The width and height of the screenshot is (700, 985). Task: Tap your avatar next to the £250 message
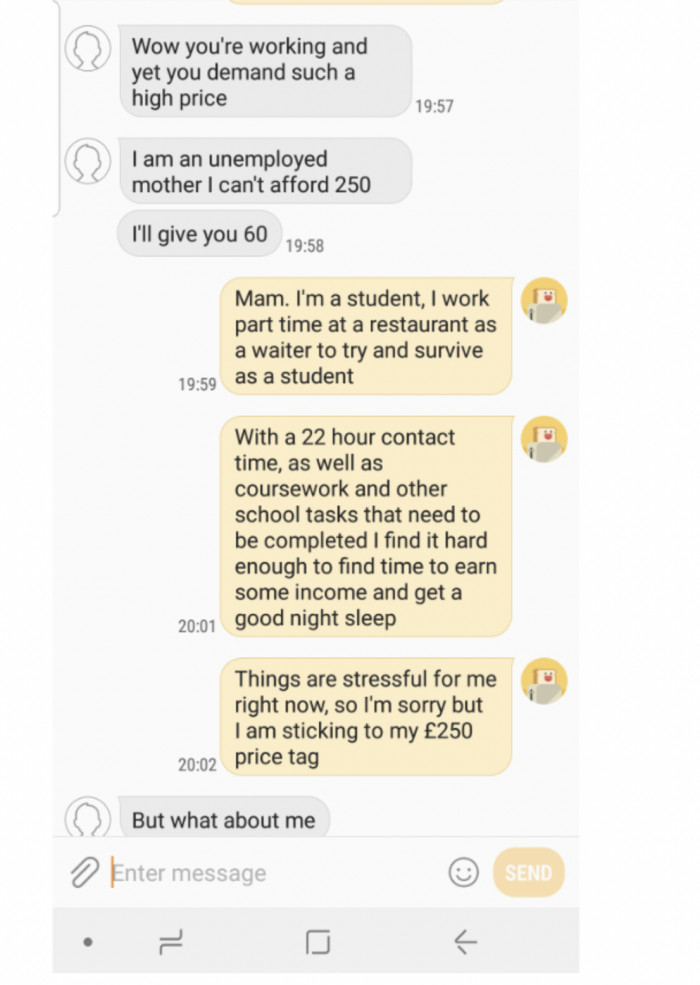point(543,680)
